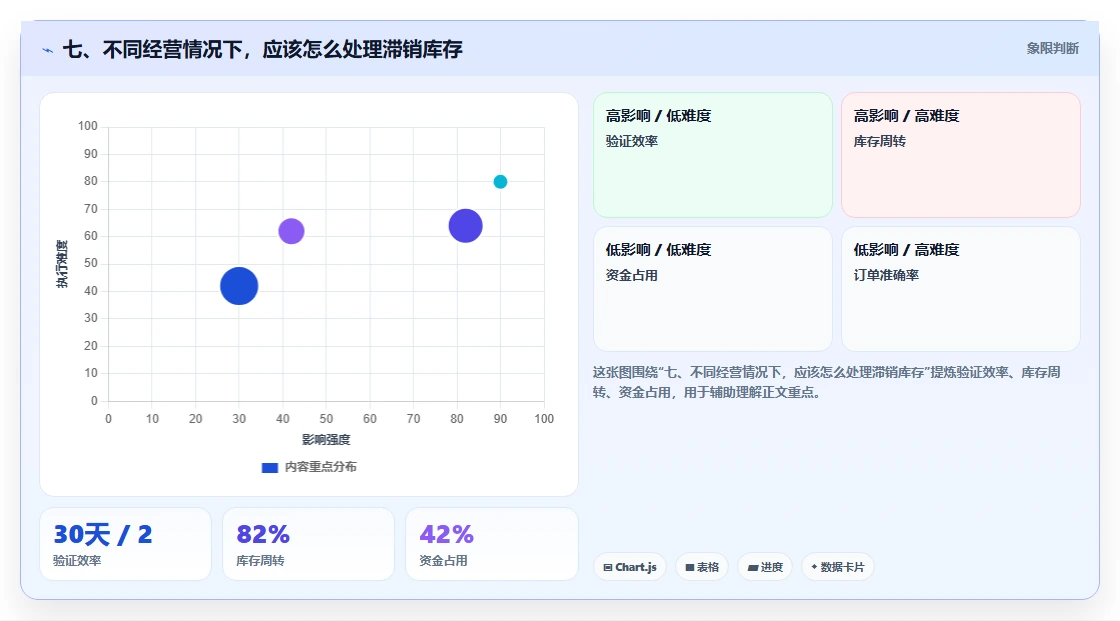Image resolution: width=1120 pixels, height=621 pixels.
Task: Click the icon inside the 进度 chip
Action: coord(753,567)
